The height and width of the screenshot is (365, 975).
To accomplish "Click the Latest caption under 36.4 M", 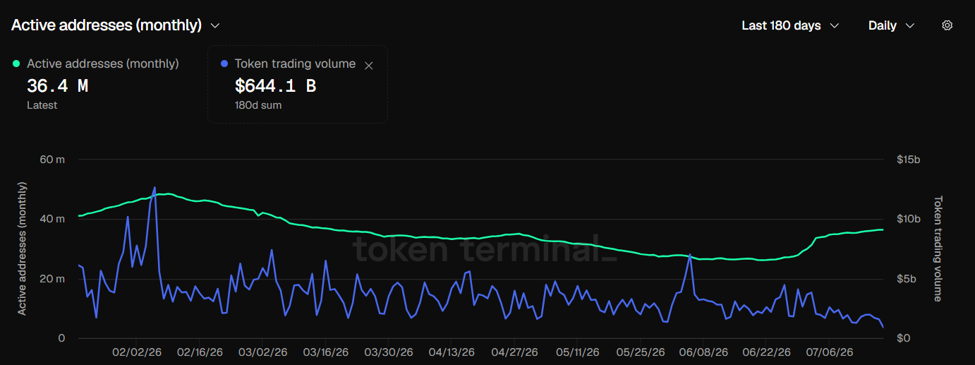I will [42, 105].
